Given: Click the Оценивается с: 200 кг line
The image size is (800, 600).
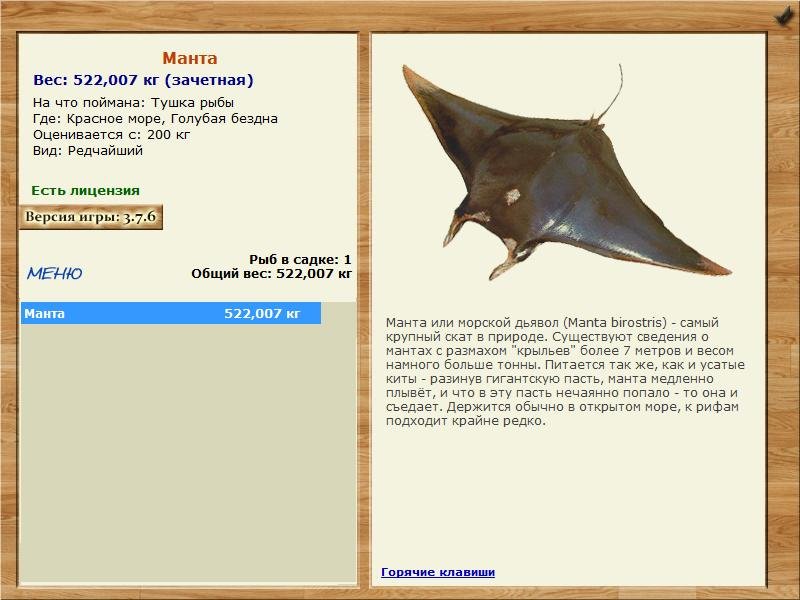Looking at the screenshot, I should [x=112, y=135].
